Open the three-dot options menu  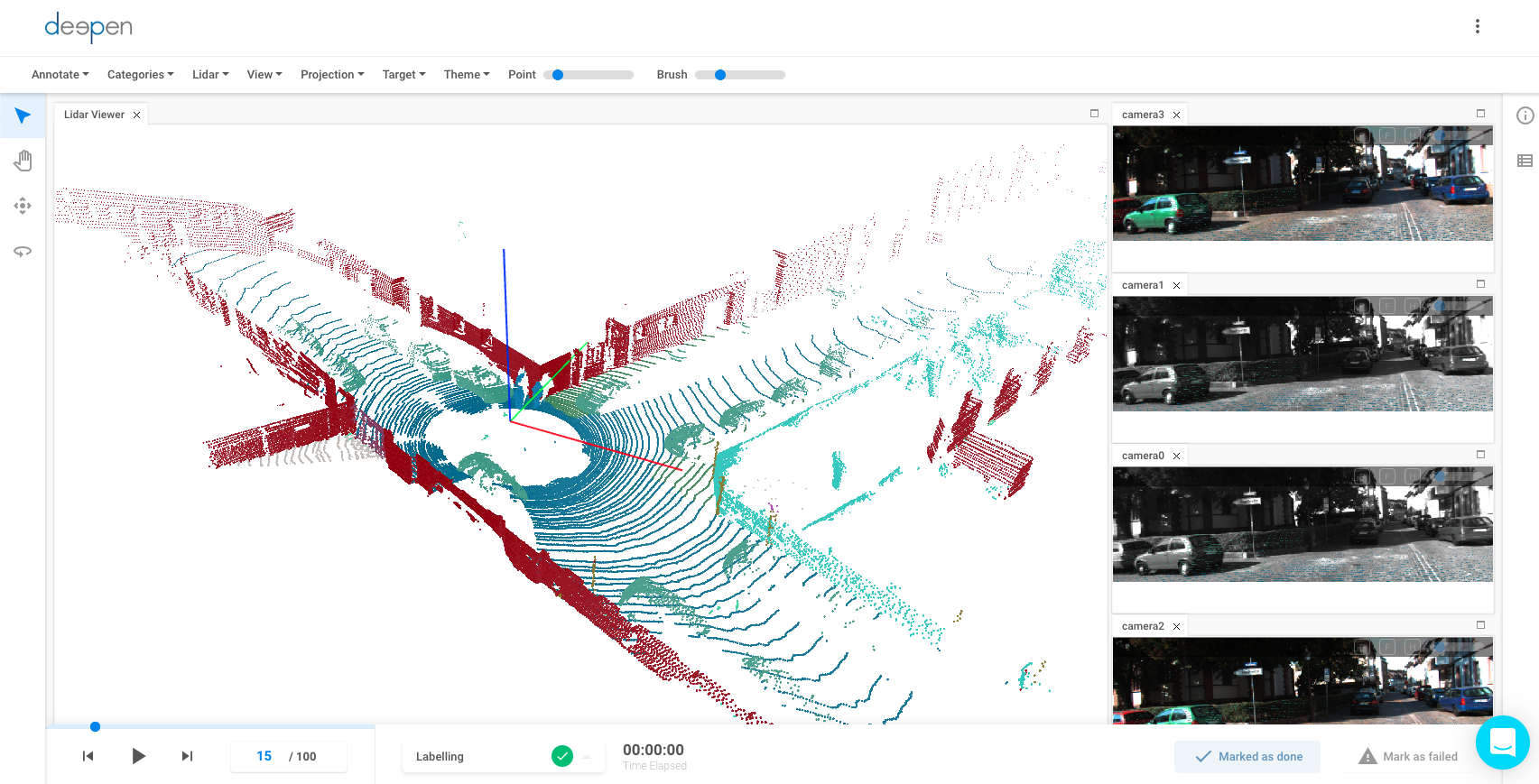tap(1478, 26)
